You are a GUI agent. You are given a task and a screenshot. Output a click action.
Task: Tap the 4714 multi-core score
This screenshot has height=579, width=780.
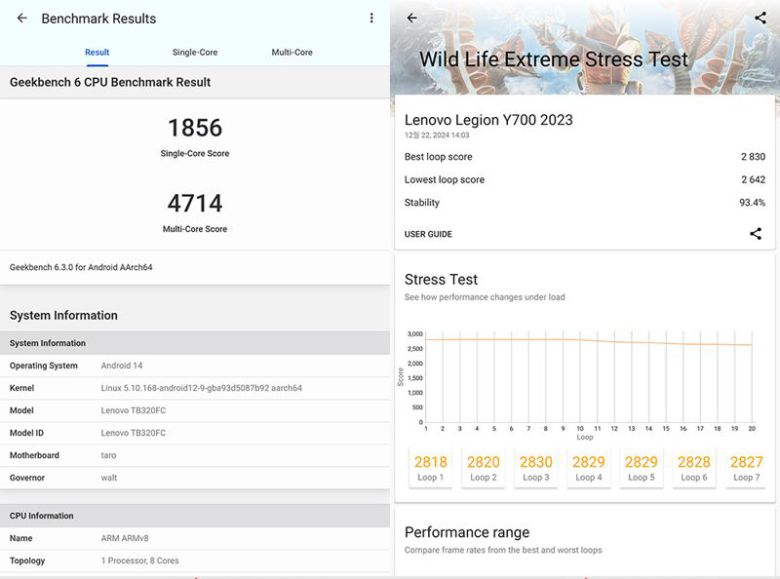point(195,204)
